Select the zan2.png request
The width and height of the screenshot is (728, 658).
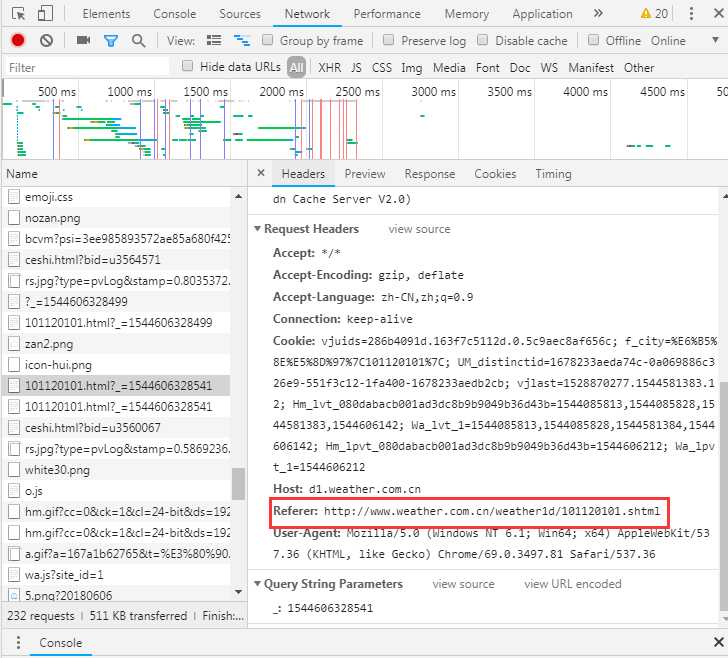(x=118, y=344)
